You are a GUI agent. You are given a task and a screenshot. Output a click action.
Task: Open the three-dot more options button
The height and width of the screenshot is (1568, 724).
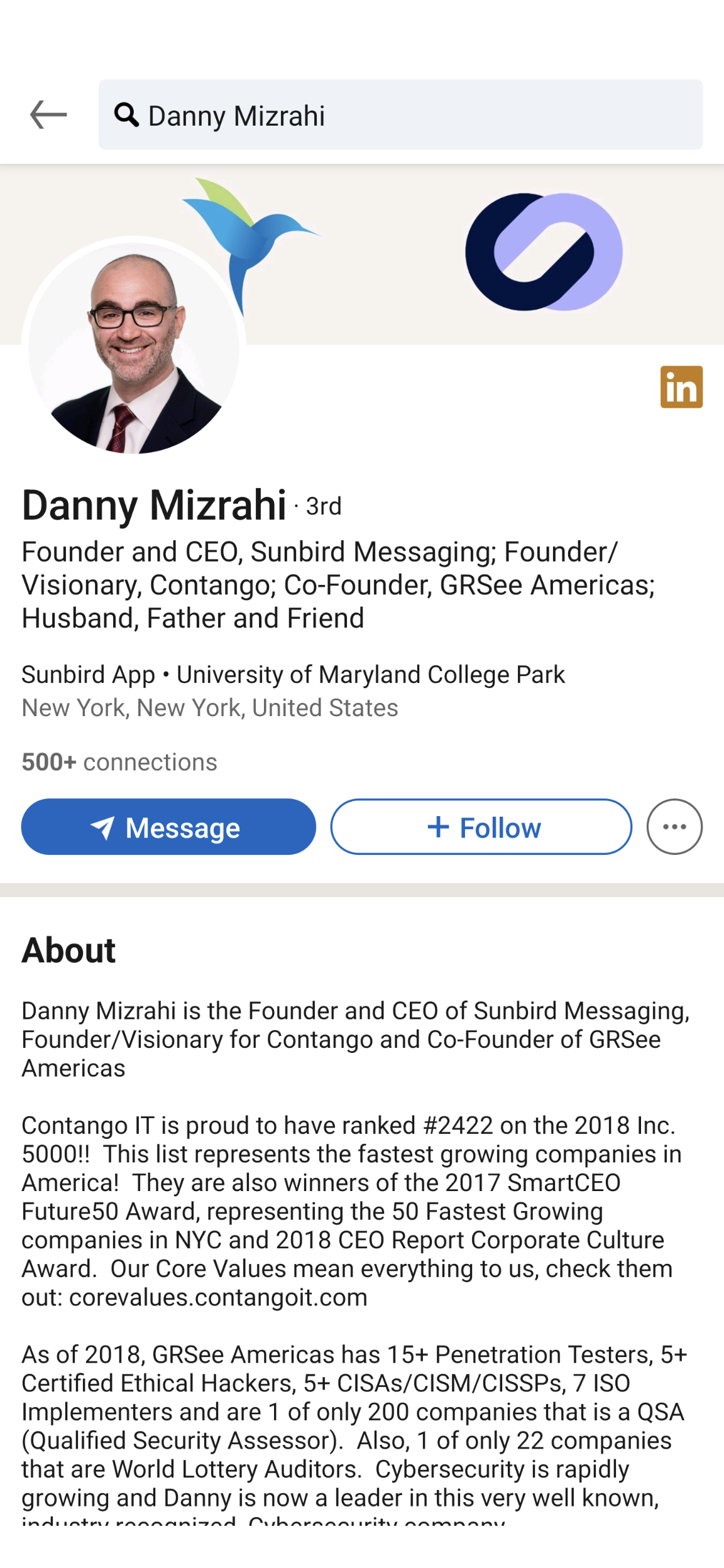[x=674, y=827]
